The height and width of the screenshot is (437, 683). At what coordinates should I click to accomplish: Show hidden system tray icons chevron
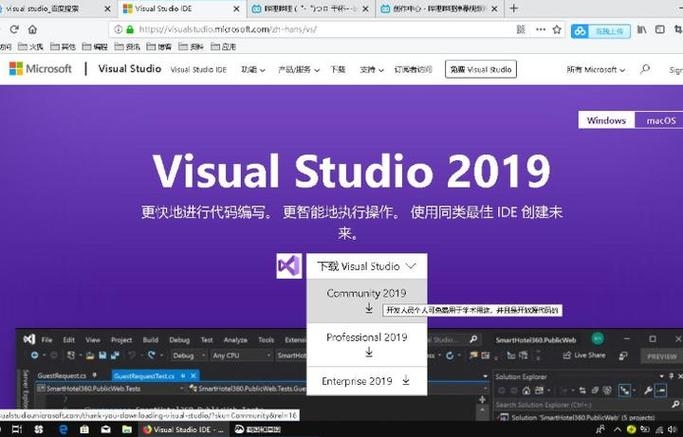pos(617,430)
